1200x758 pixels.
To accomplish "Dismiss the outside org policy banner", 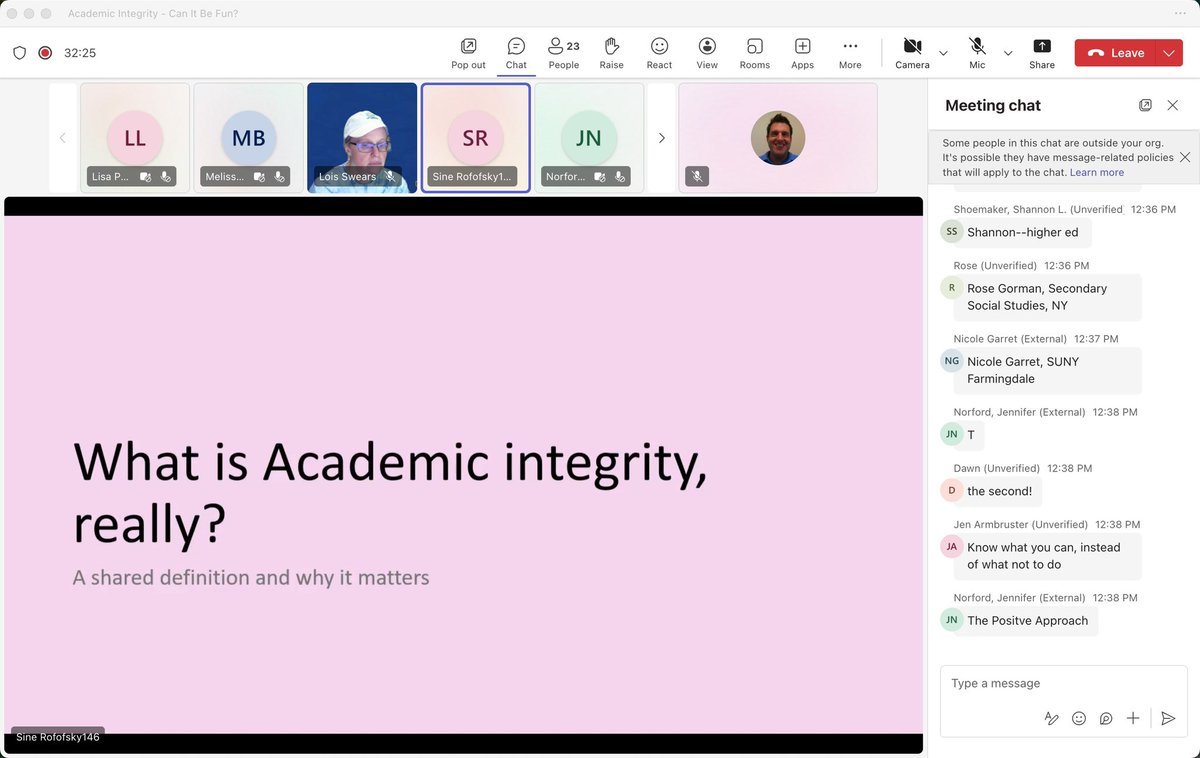I will pos(1185,157).
